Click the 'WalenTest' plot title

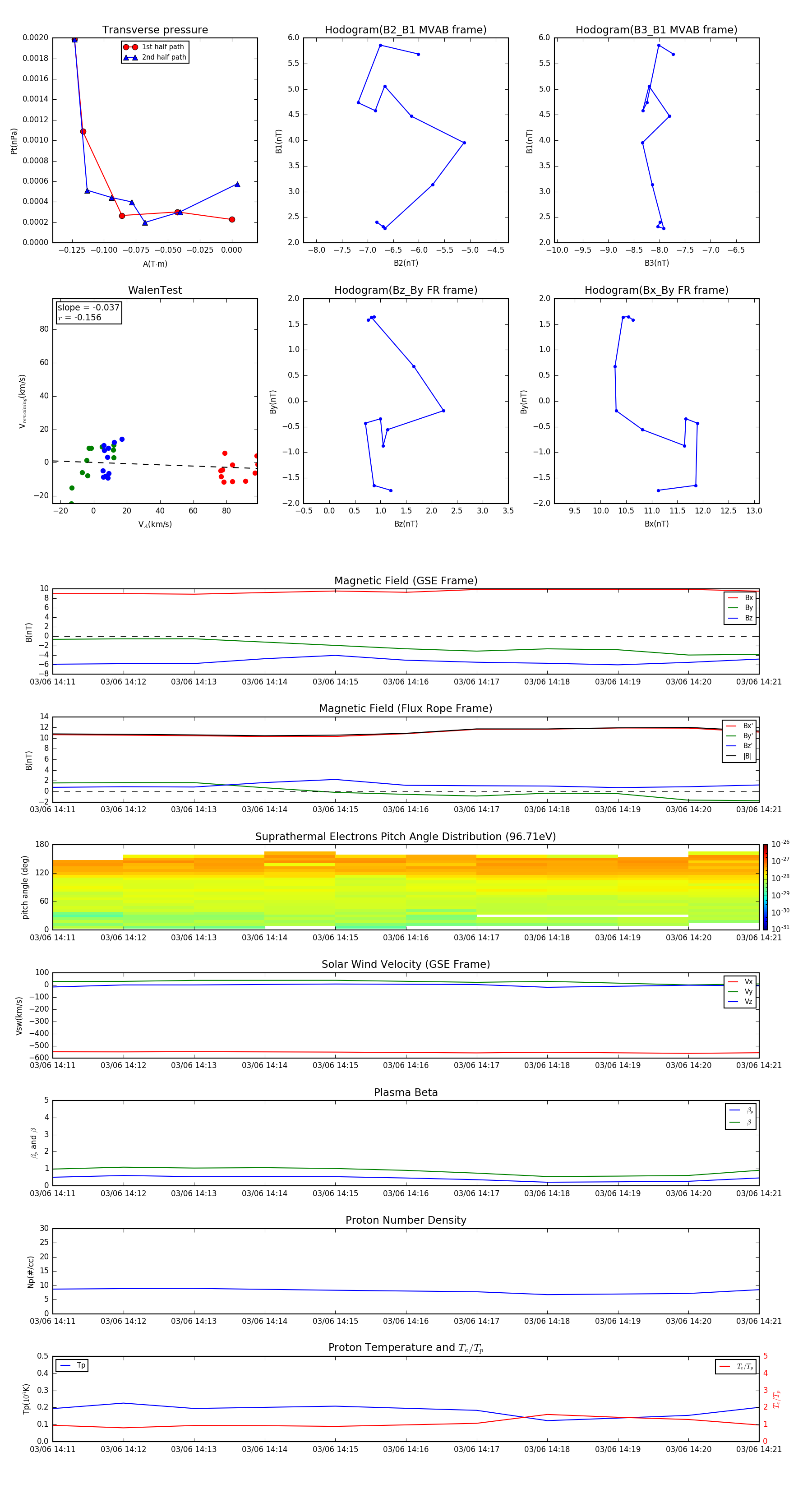155,290
